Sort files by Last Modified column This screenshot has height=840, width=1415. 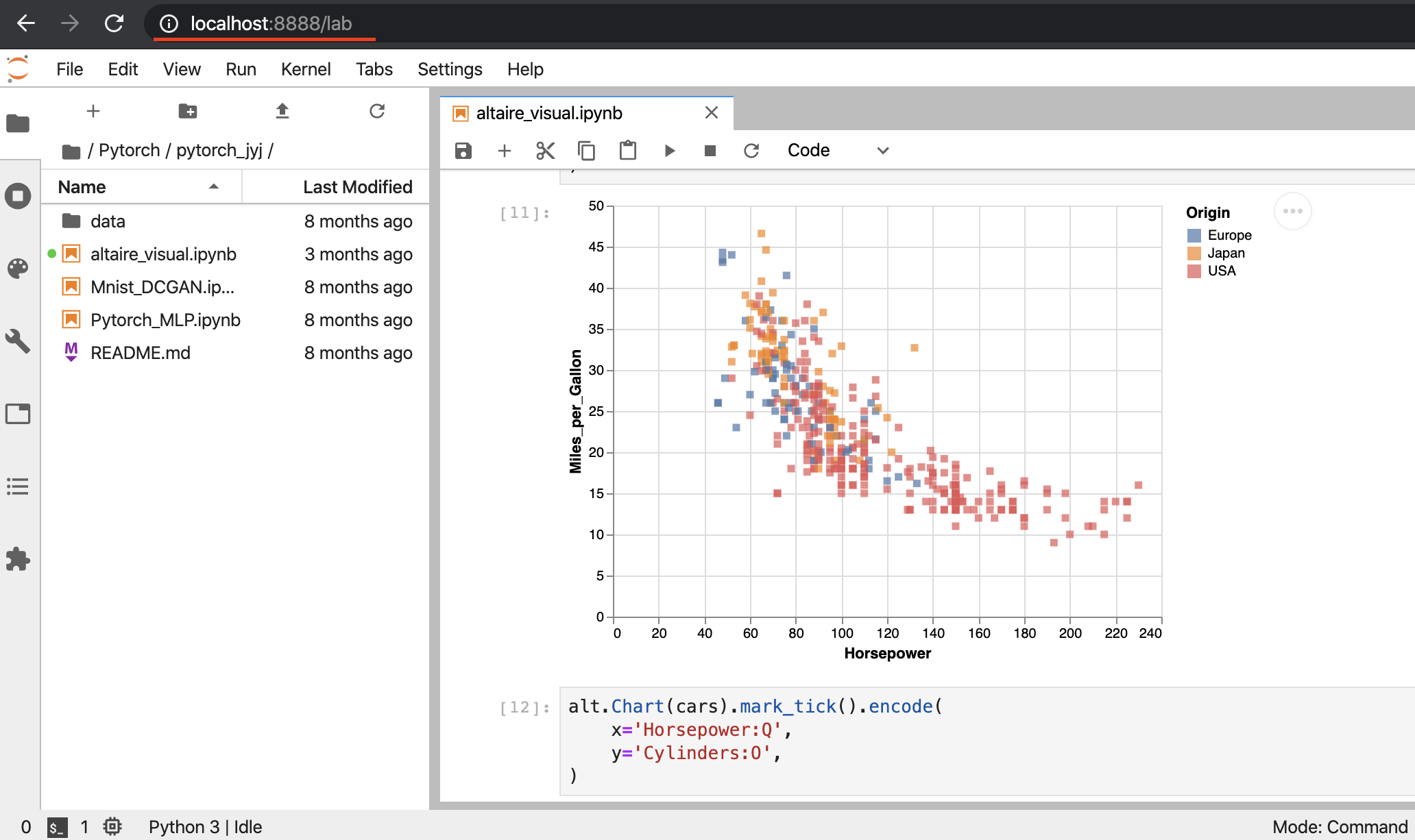pyautogui.click(x=357, y=187)
